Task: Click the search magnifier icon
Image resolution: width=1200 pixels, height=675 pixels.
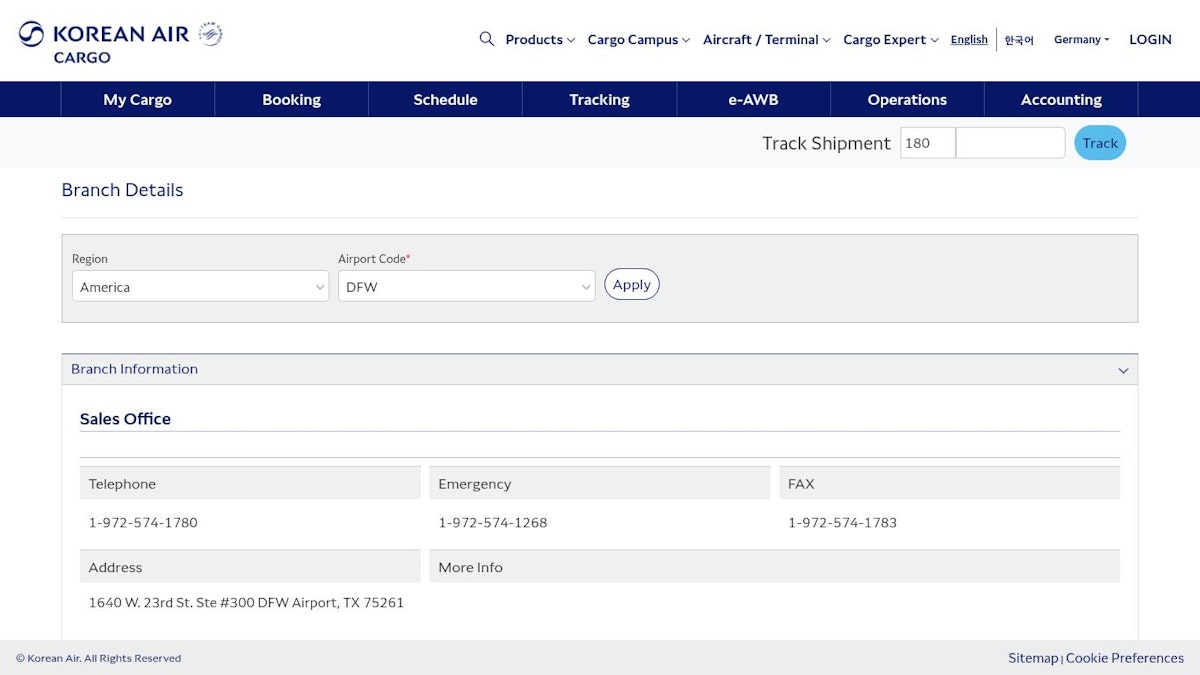Action: [487, 39]
